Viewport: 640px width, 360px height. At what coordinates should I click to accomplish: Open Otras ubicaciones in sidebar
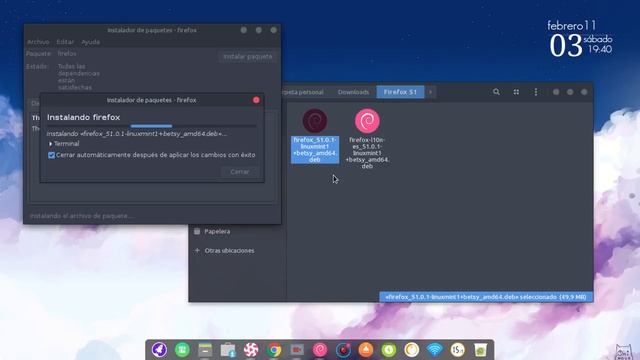(x=229, y=251)
